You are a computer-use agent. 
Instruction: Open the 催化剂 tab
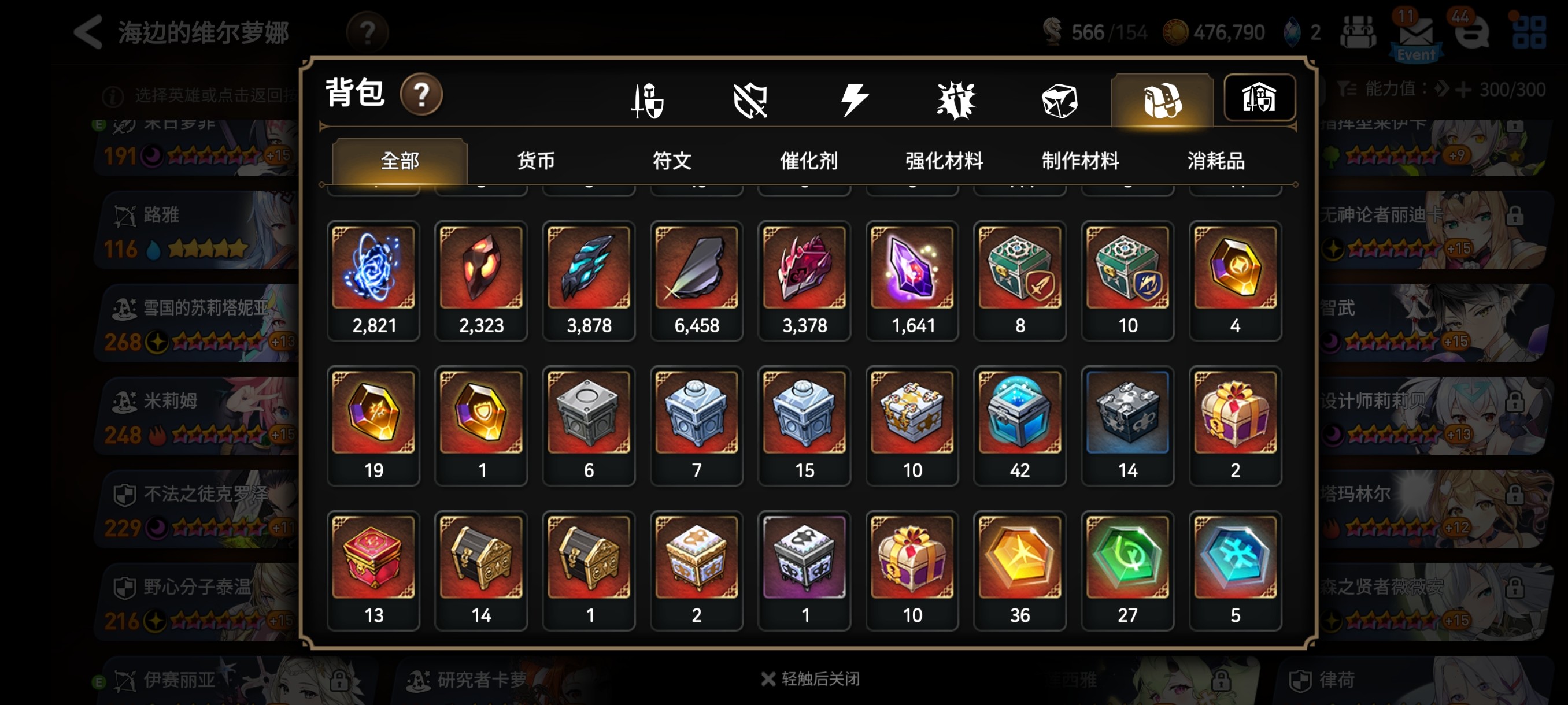808,161
